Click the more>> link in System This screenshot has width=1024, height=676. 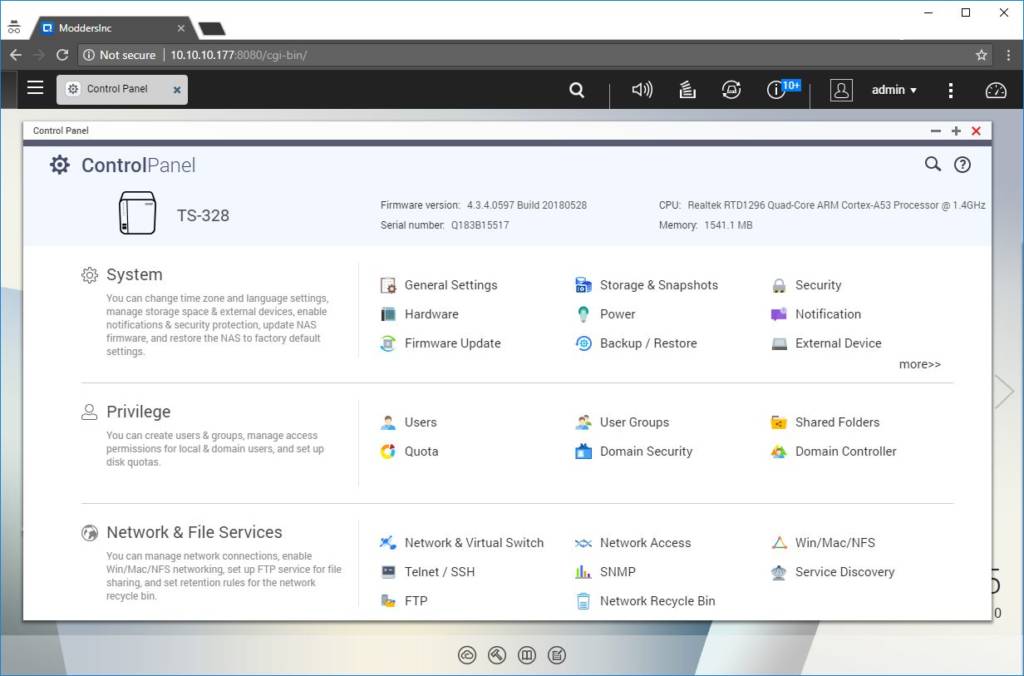click(x=920, y=364)
